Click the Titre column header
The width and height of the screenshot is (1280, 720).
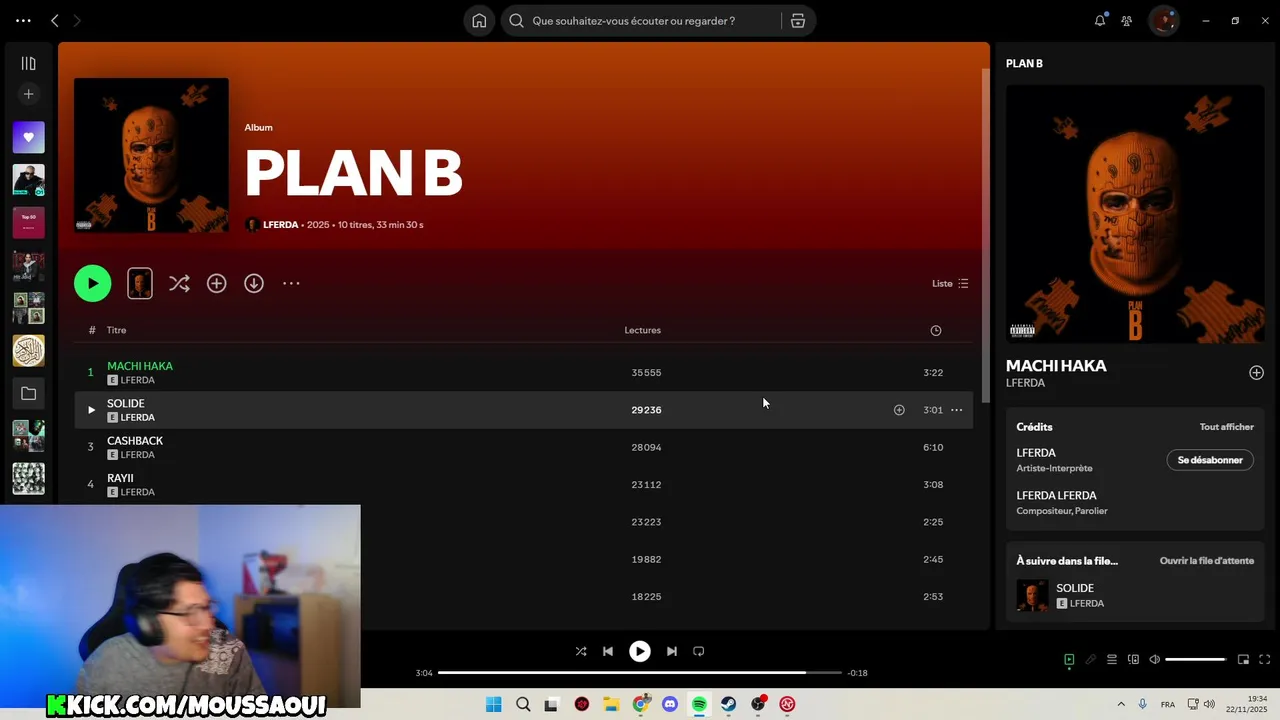tap(117, 330)
